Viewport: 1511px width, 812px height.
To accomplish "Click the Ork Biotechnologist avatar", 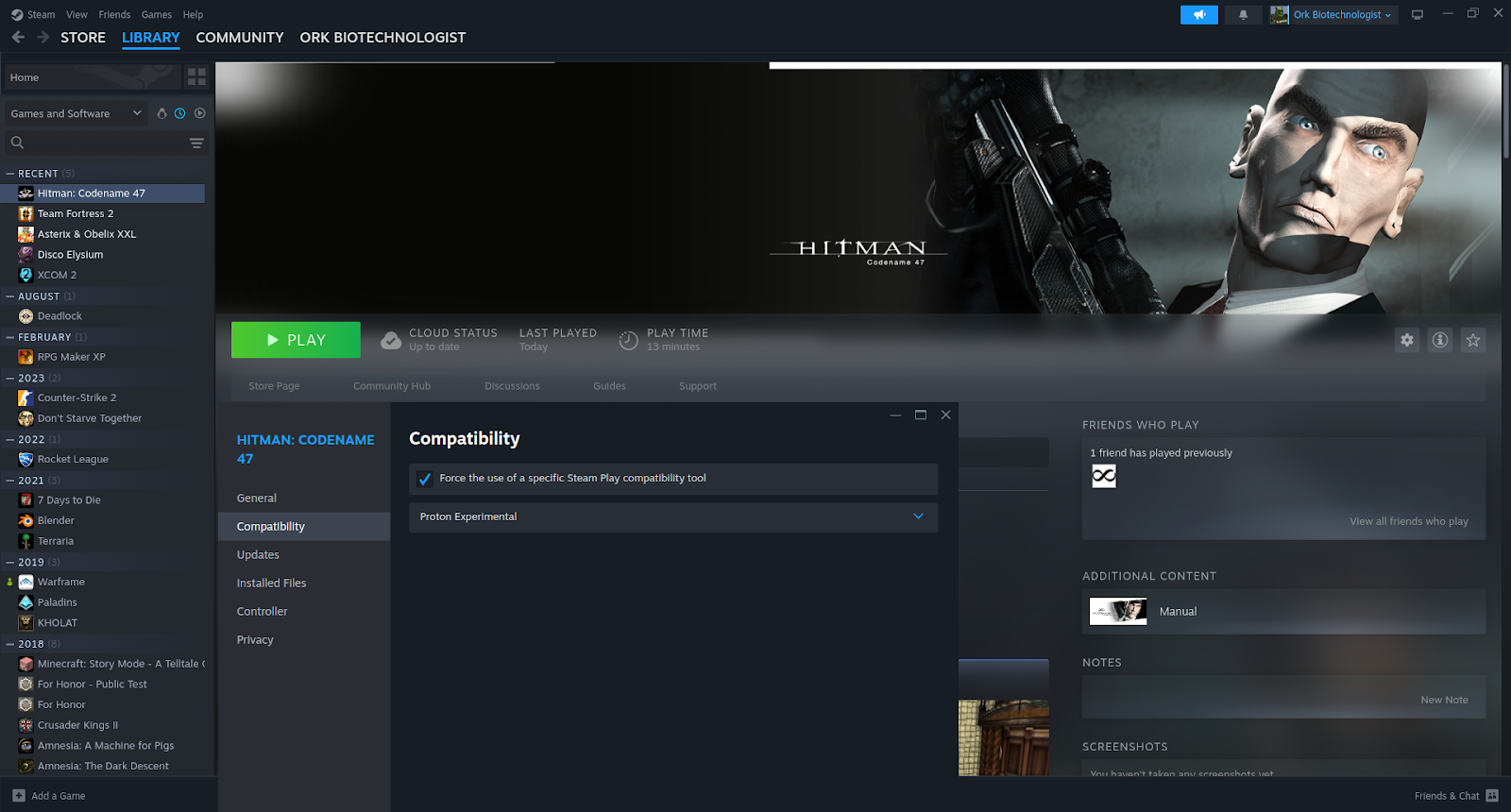I will (x=1280, y=14).
